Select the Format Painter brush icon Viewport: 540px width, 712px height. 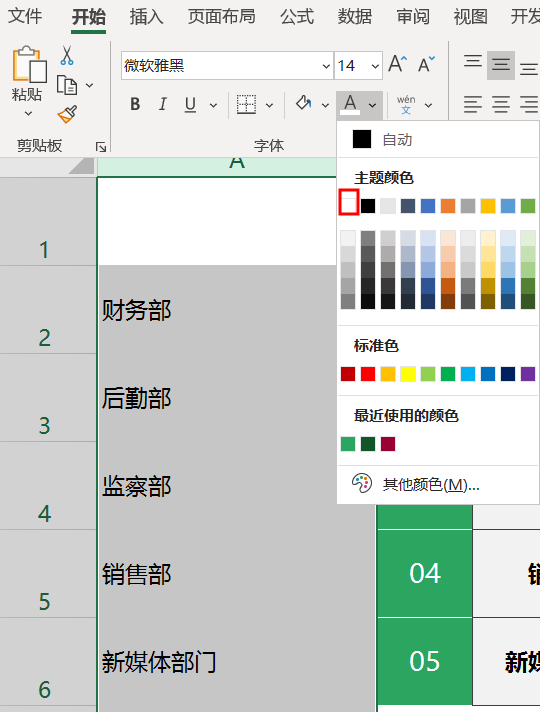pos(67,114)
